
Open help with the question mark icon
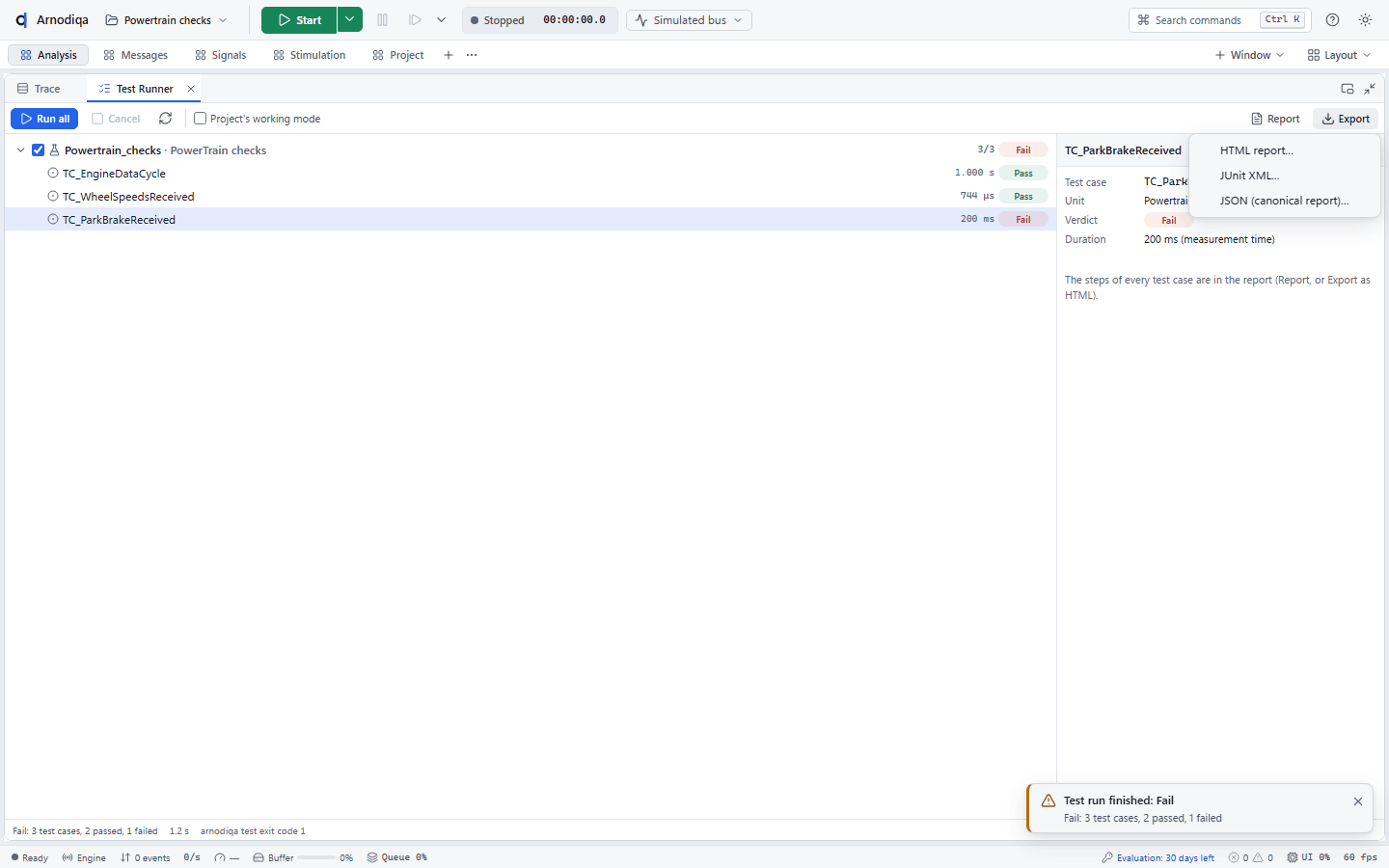1333,20
